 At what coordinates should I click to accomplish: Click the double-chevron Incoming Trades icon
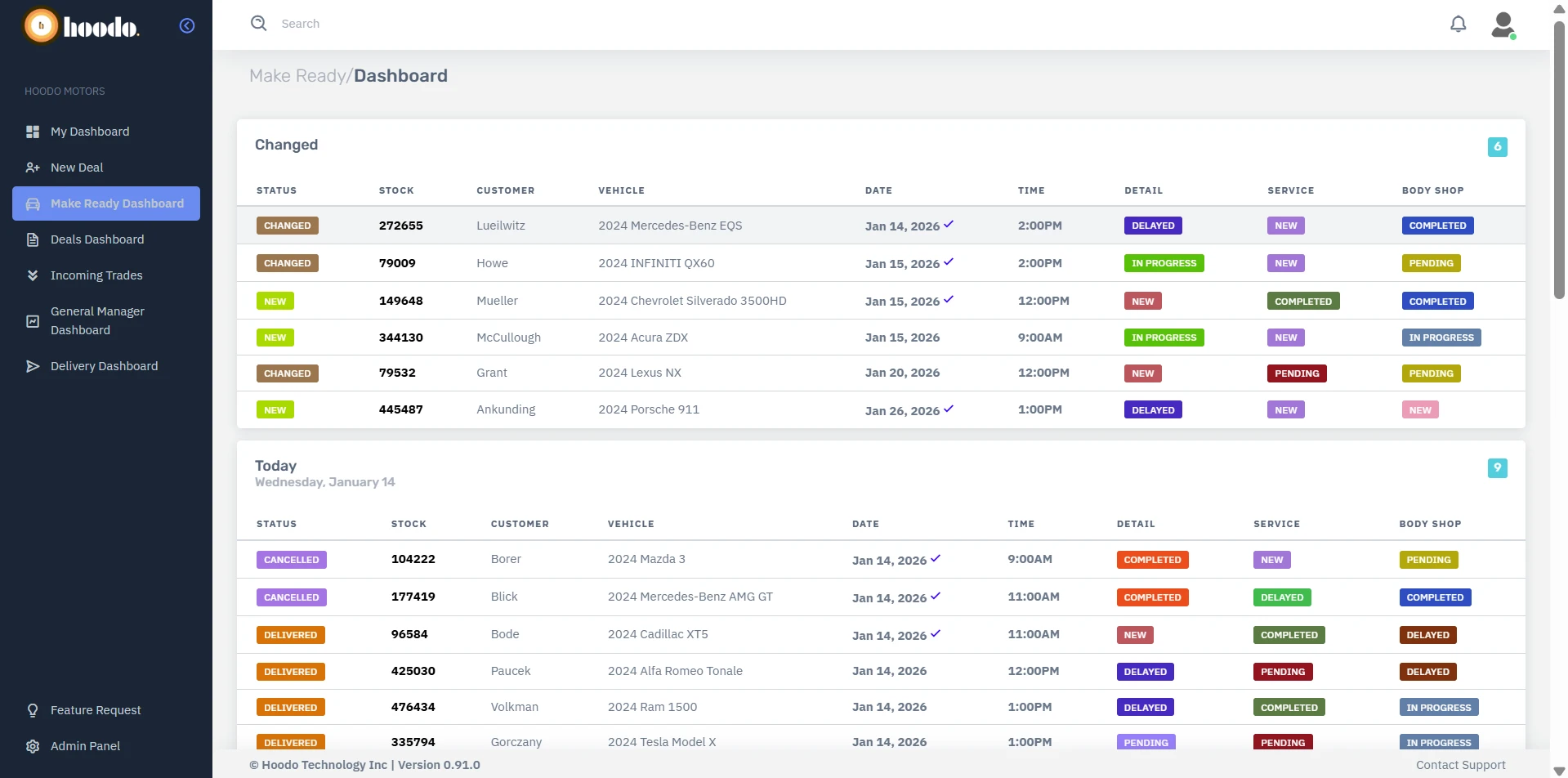[33, 275]
